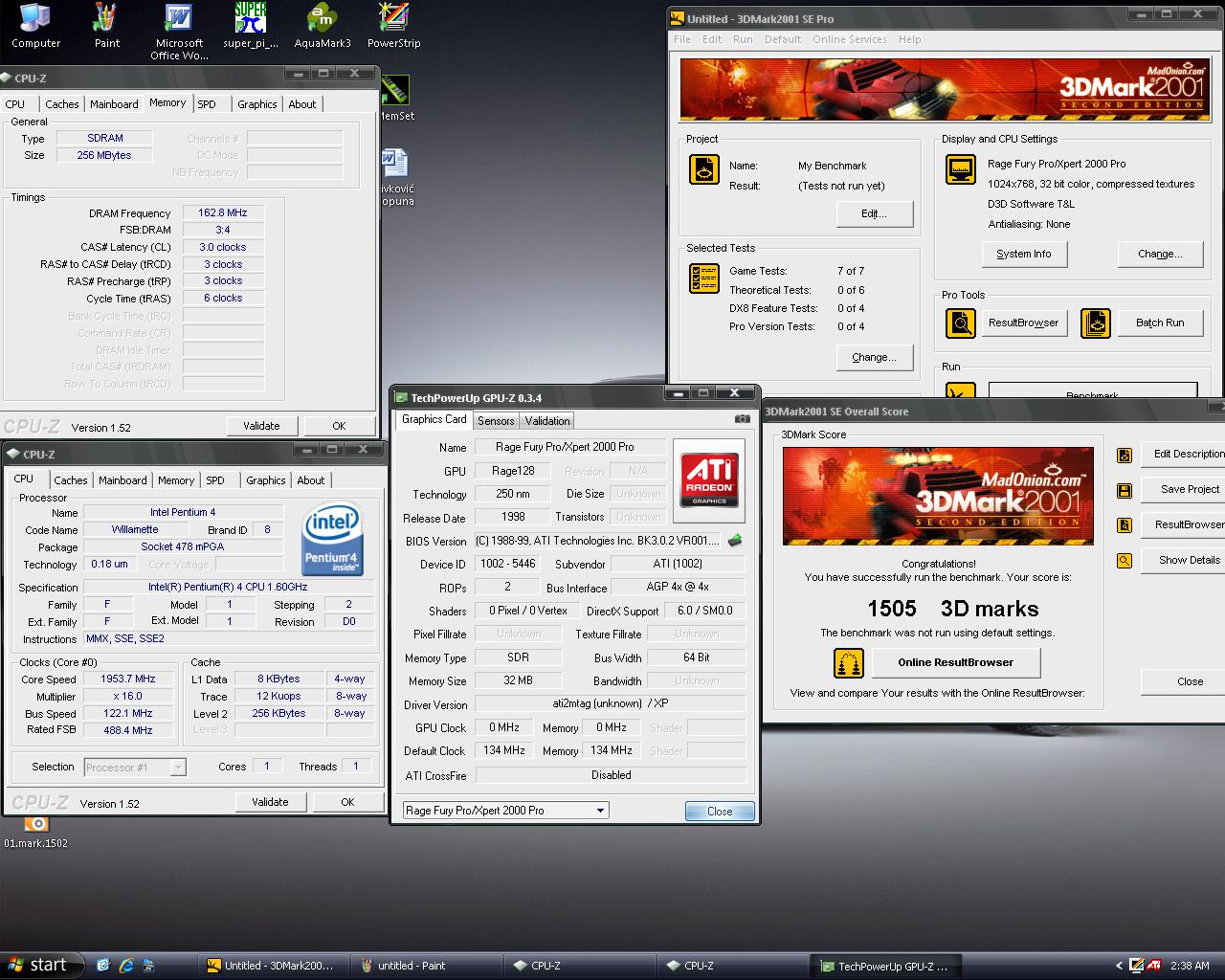
Task: Click the GPU-Z camera screenshot icon
Action: (x=742, y=419)
